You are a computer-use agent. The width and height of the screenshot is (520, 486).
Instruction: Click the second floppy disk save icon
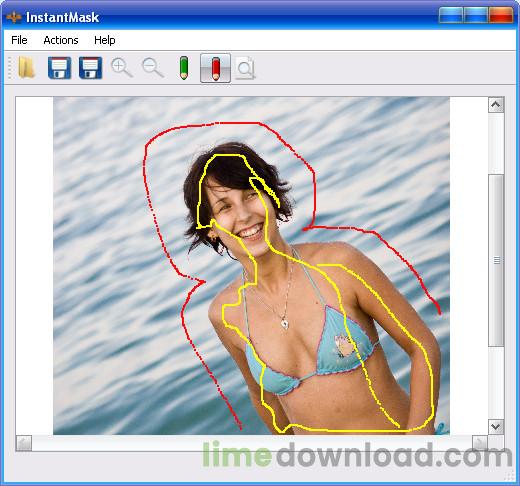(x=90, y=68)
